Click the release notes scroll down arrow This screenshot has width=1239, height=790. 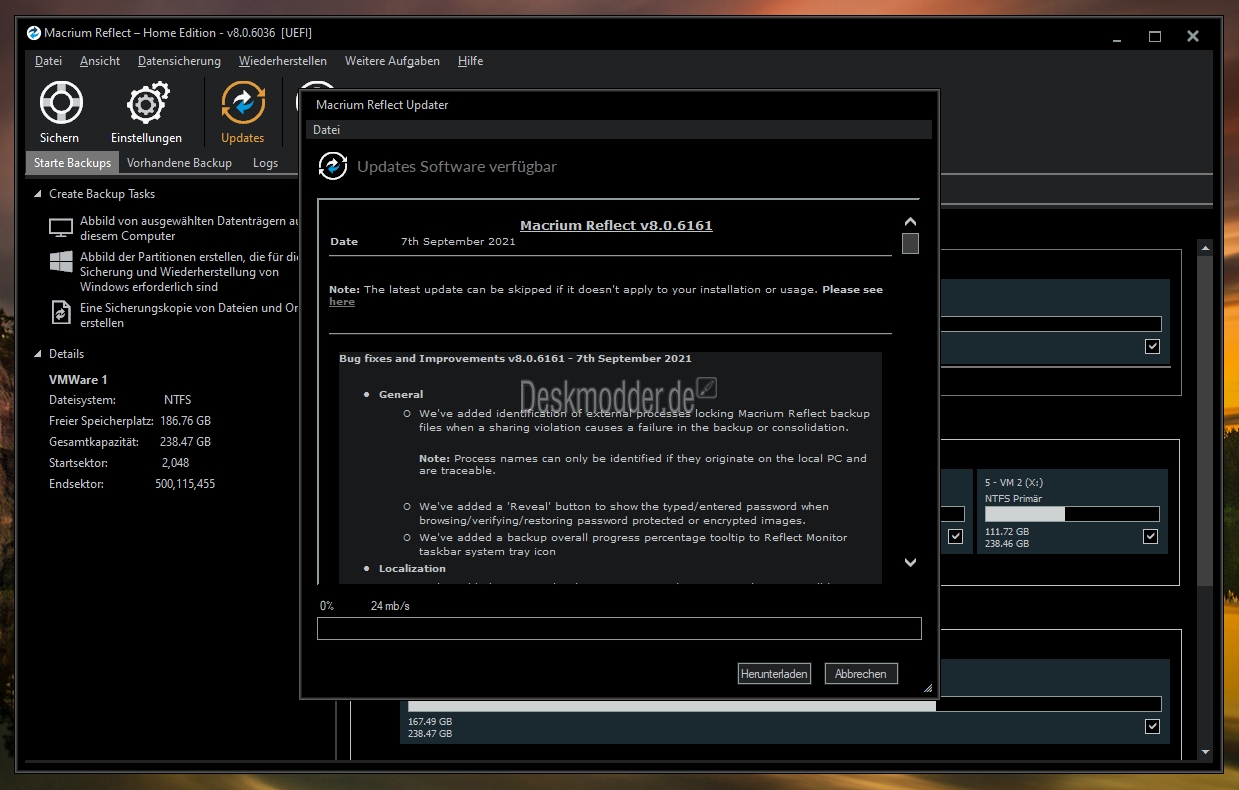point(910,563)
